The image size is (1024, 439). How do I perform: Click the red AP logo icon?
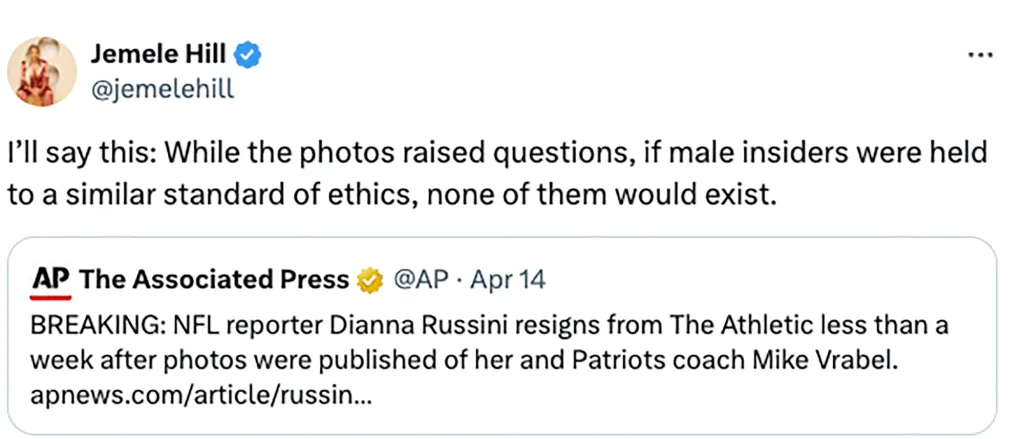tap(51, 281)
